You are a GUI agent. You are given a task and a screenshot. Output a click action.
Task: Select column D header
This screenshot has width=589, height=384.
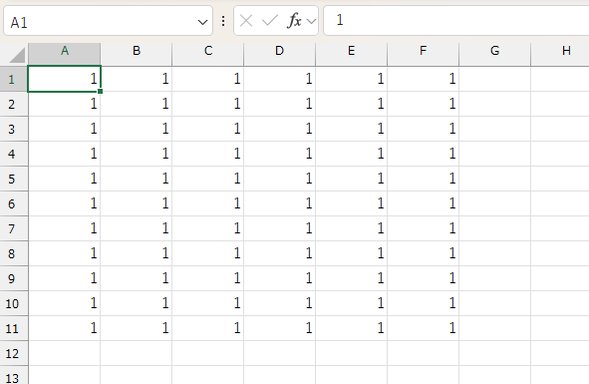(279, 54)
